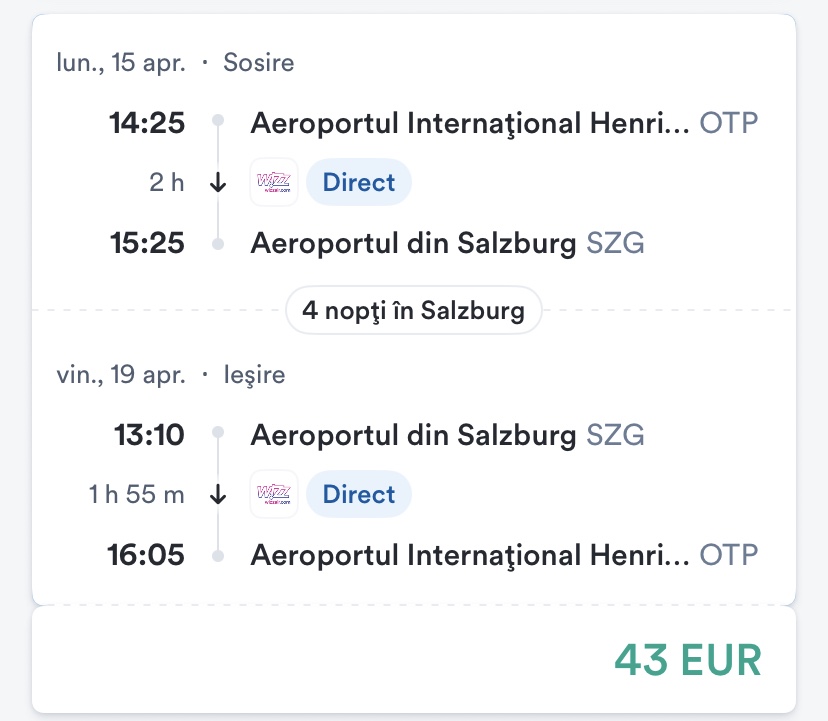Click the outbound flight down arrow icon
Viewport: 828px width, 721px height.
coord(218,183)
